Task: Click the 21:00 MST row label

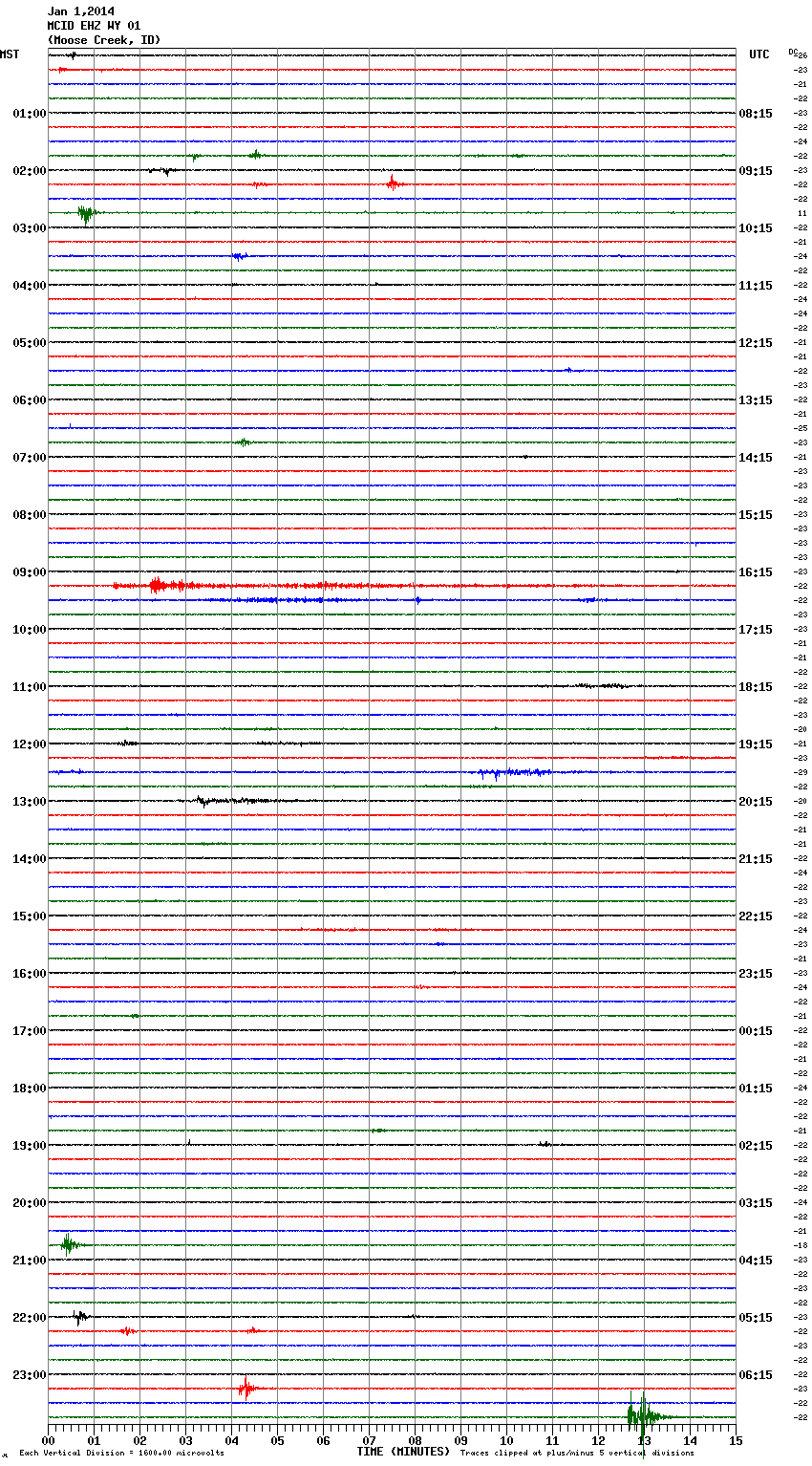Action: (30, 1261)
